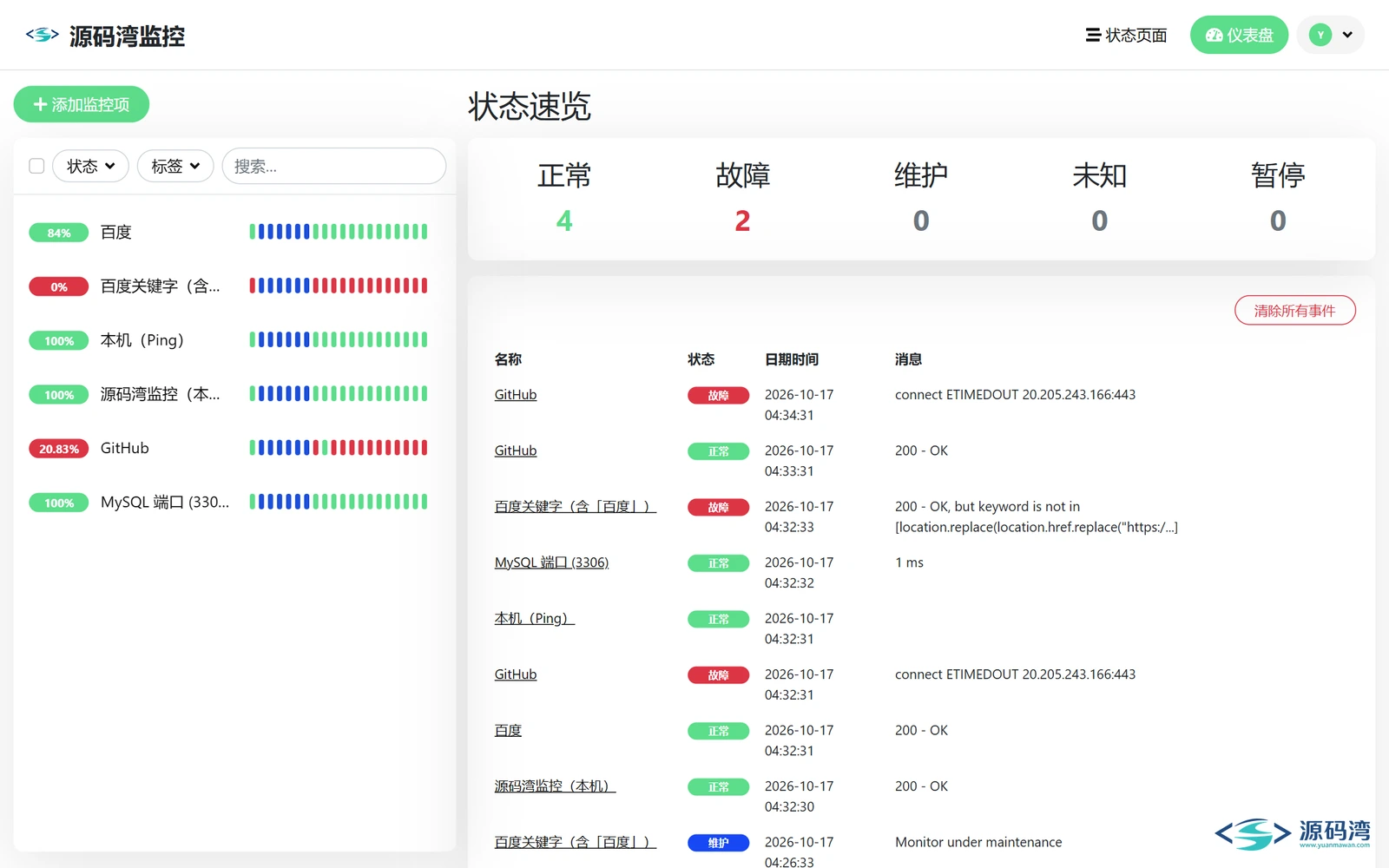Viewport: 1389px width, 868px height.
Task: Click the 正常 badge on the MySQL event
Action: click(x=718, y=563)
